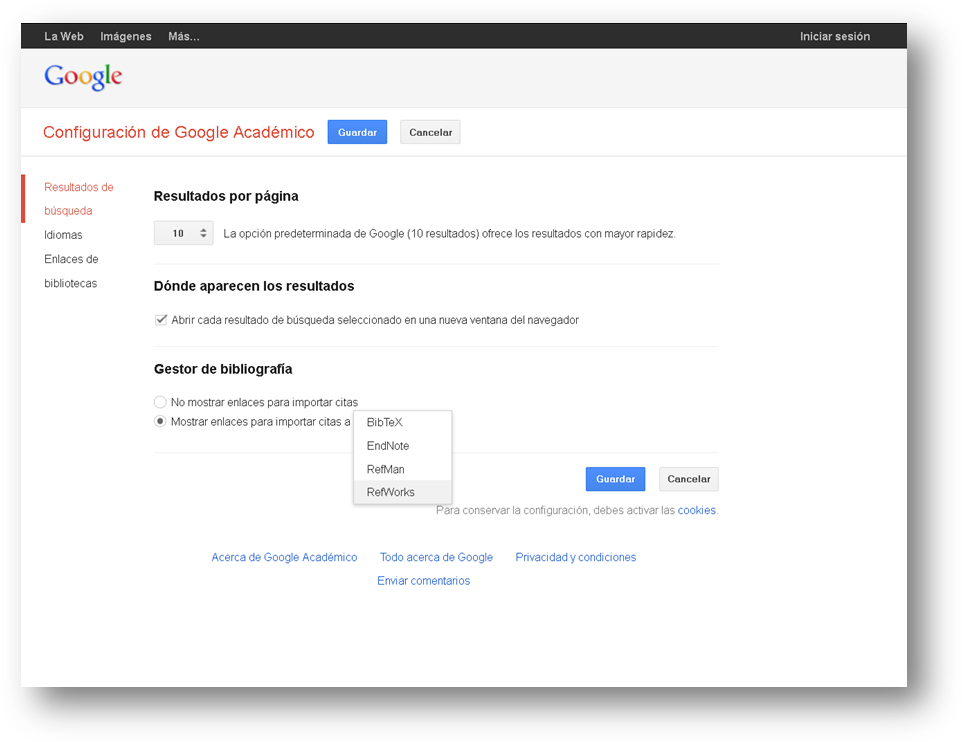
Task: Open Enviar comentarios link
Action: click(423, 581)
